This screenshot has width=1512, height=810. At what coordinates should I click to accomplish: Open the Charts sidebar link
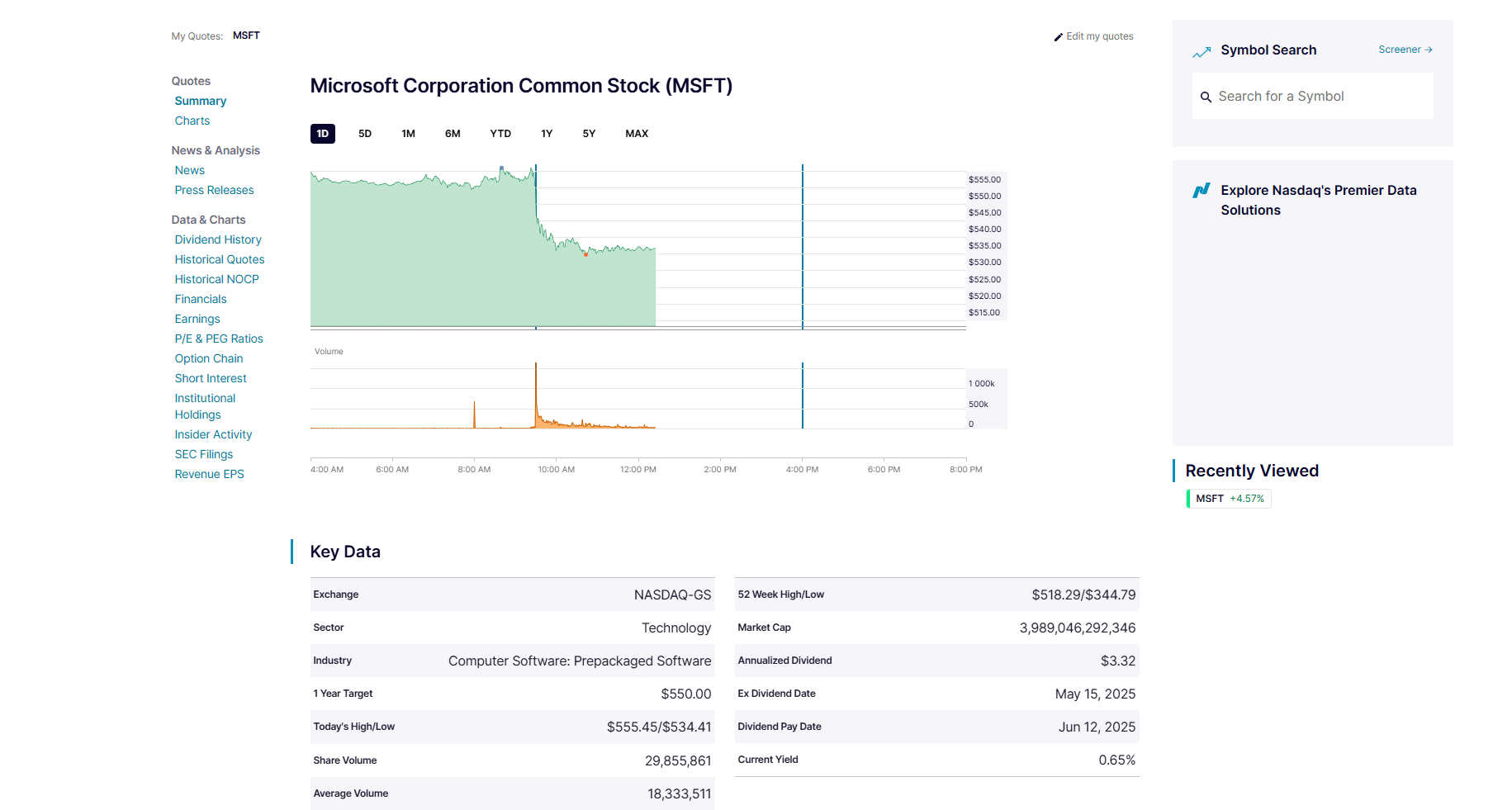[192, 121]
